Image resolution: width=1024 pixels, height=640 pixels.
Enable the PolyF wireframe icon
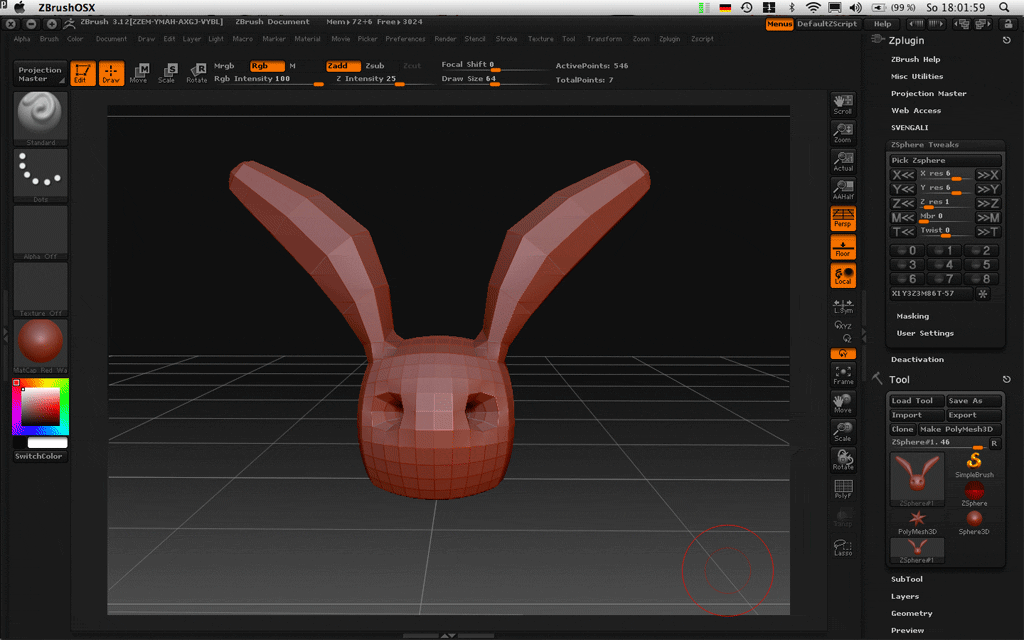(843, 488)
